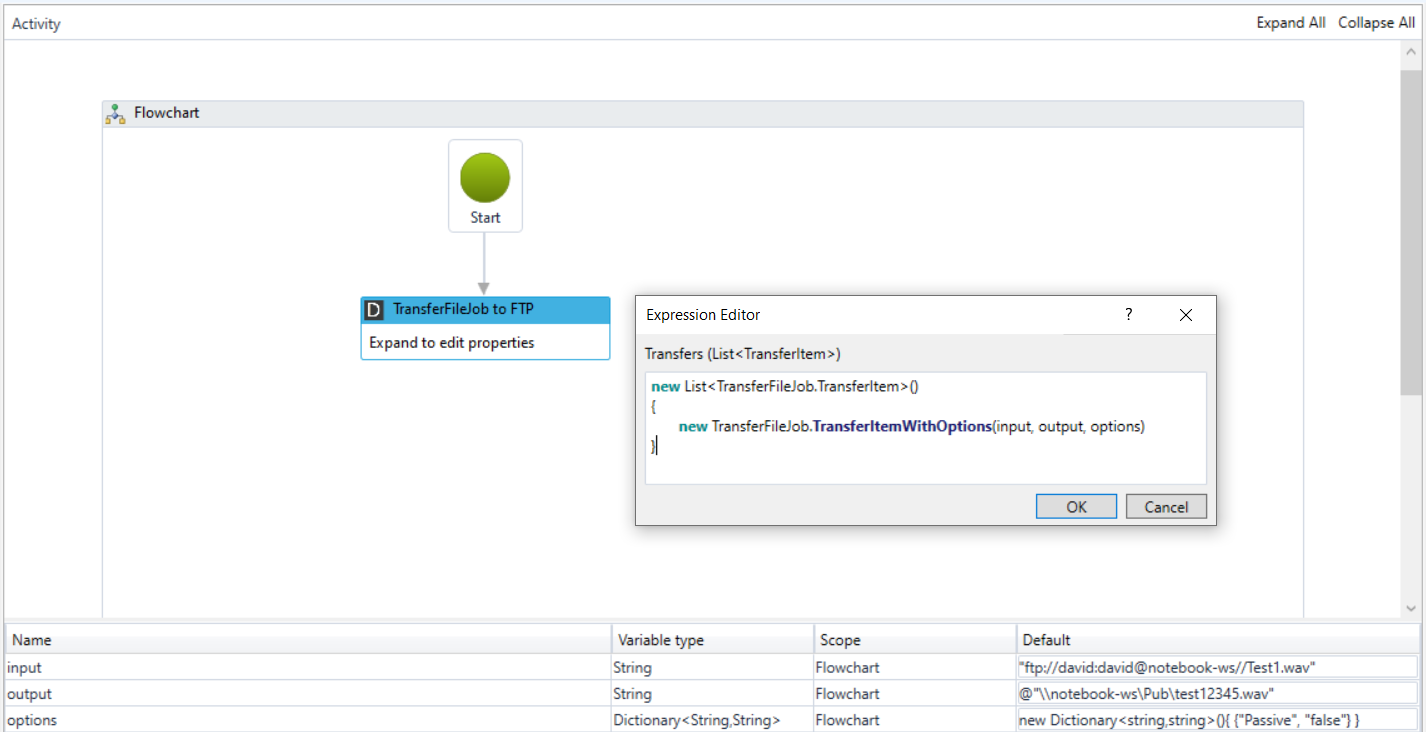This screenshot has width=1426, height=732.
Task: Edit the input variable default value
Action: coord(1216,668)
